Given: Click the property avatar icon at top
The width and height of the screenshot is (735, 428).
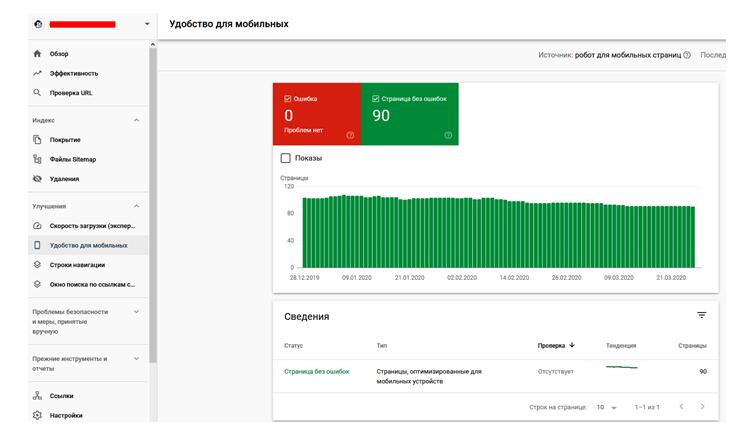Looking at the screenshot, I should click(x=38, y=24).
